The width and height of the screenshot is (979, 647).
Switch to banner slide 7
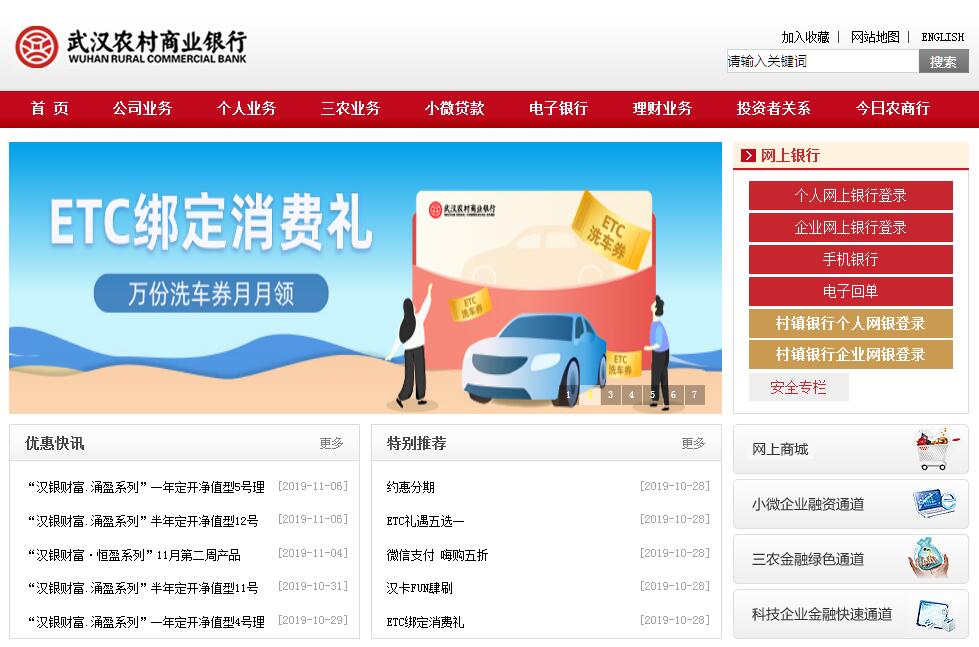694,395
